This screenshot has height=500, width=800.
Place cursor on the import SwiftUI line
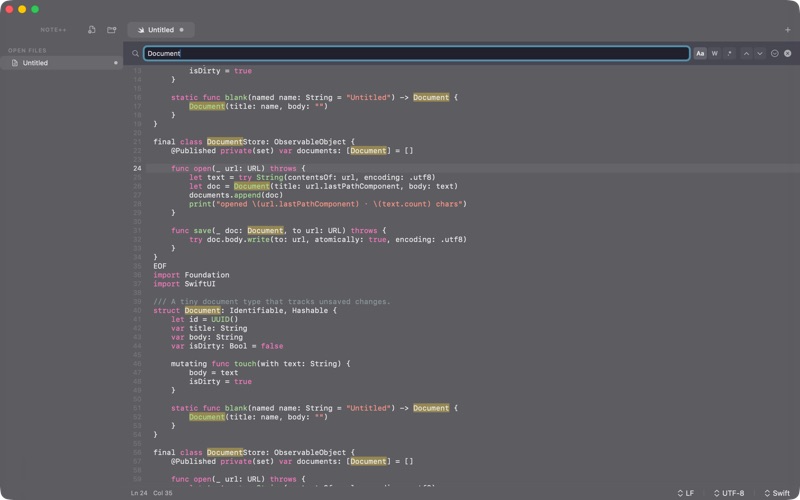pos(184,284)
